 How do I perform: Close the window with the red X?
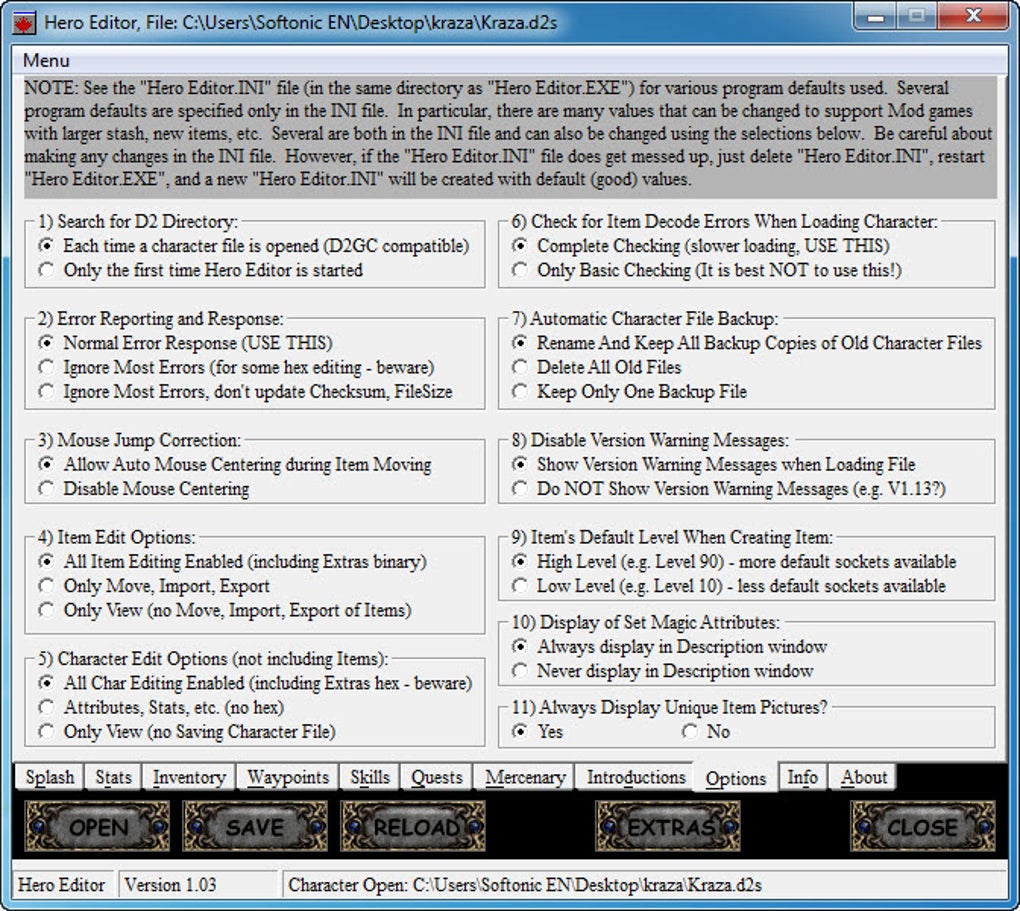click(x=973, y=16)
